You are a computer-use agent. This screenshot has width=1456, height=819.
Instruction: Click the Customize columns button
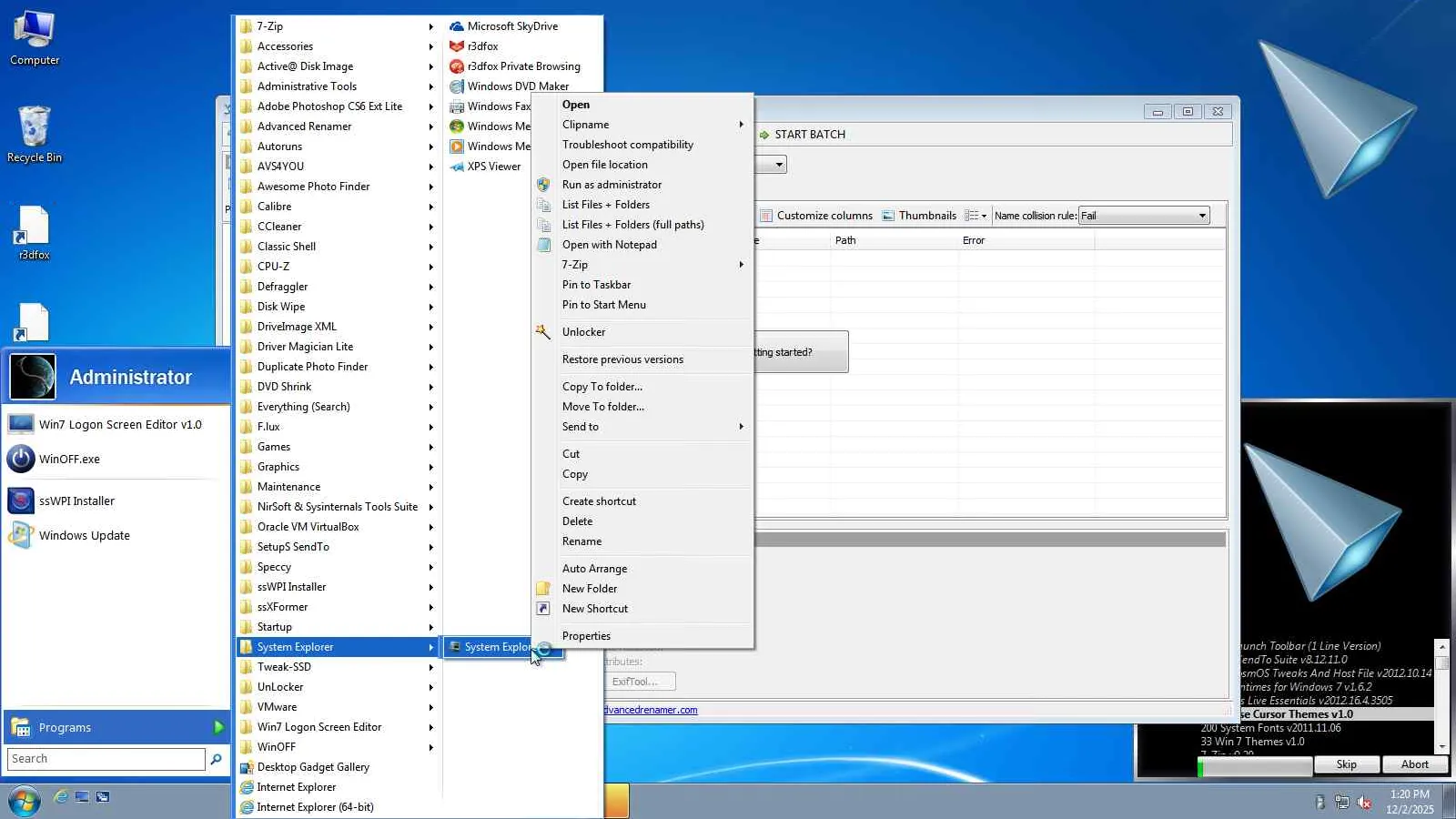(816, 216)
